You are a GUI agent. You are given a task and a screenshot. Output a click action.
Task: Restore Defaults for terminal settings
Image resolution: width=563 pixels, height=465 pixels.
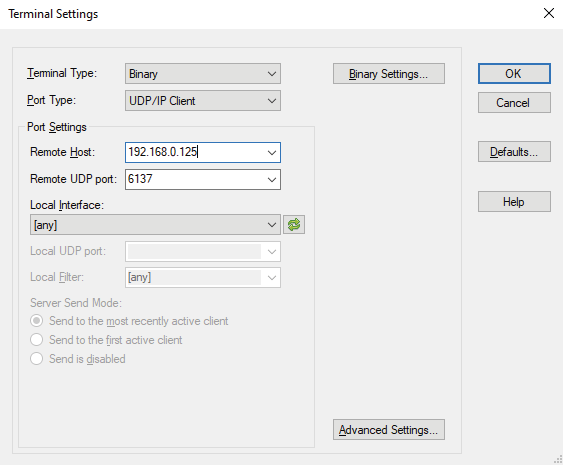point(514,152)
